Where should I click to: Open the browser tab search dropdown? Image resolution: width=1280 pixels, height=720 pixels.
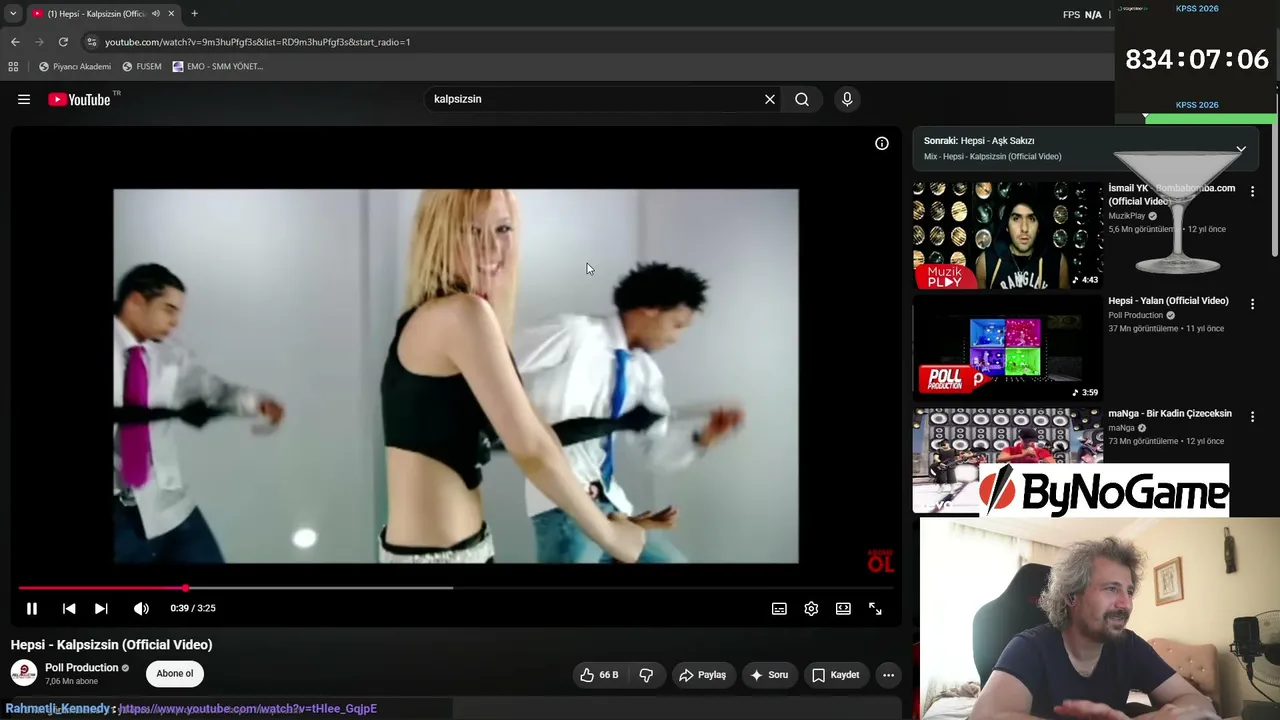[13, 14]
